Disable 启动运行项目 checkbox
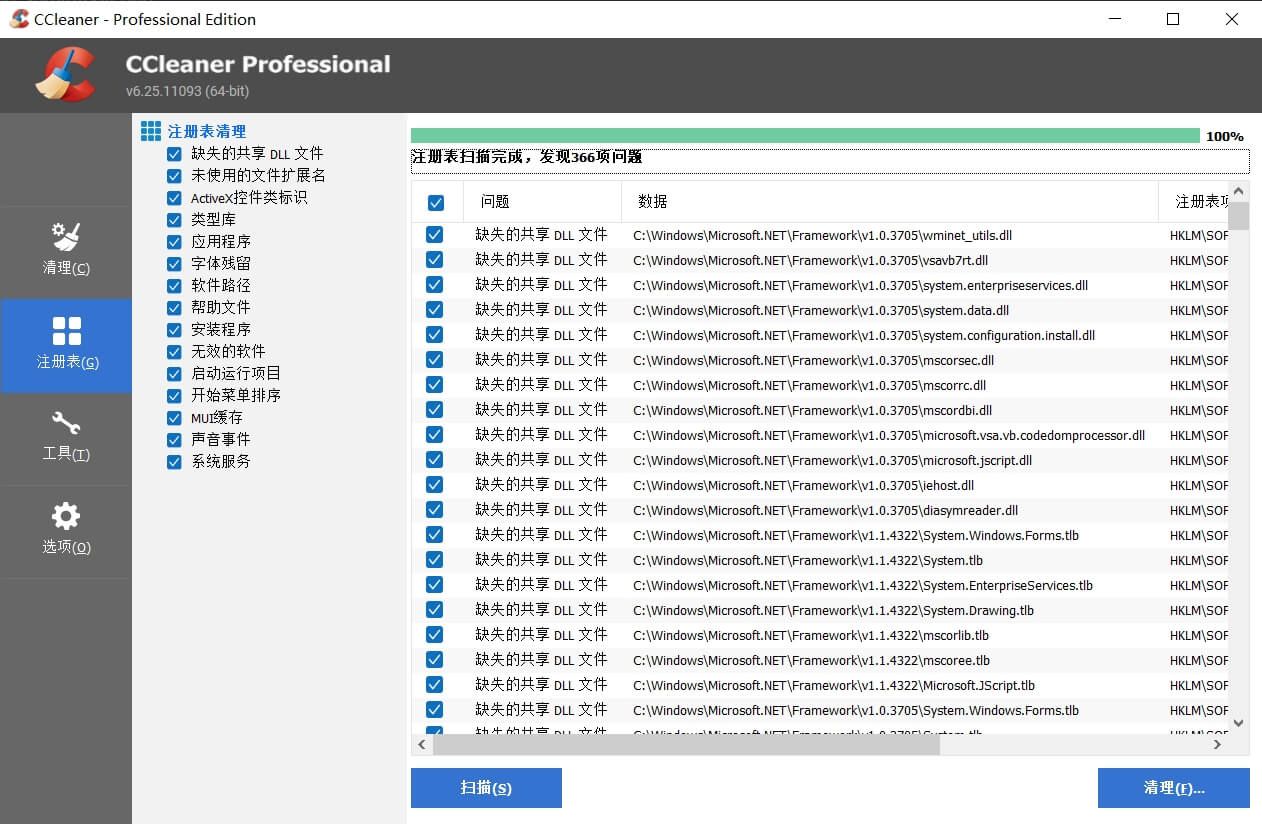 point(174,374)
